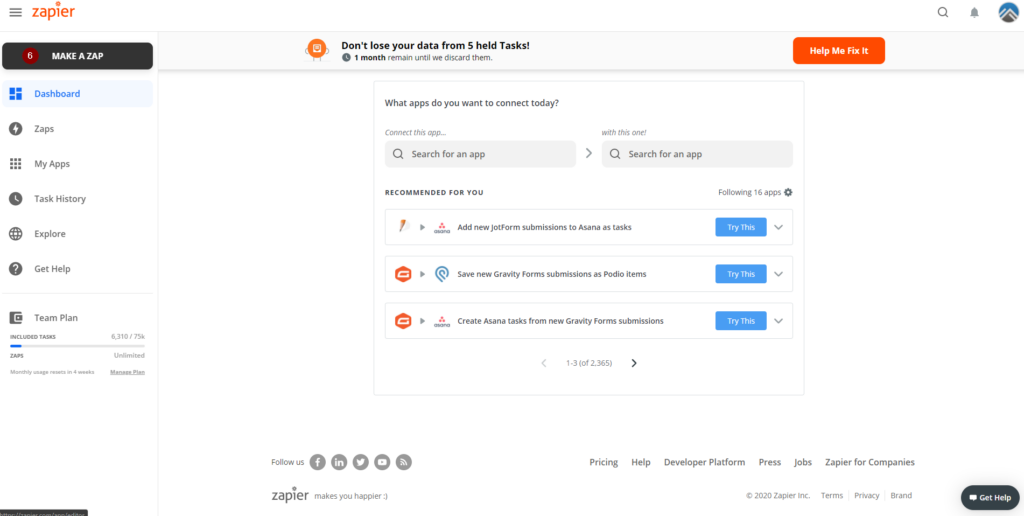Click the Zapier logo in header
This screenshot has height=516, width=1024.
53,12
